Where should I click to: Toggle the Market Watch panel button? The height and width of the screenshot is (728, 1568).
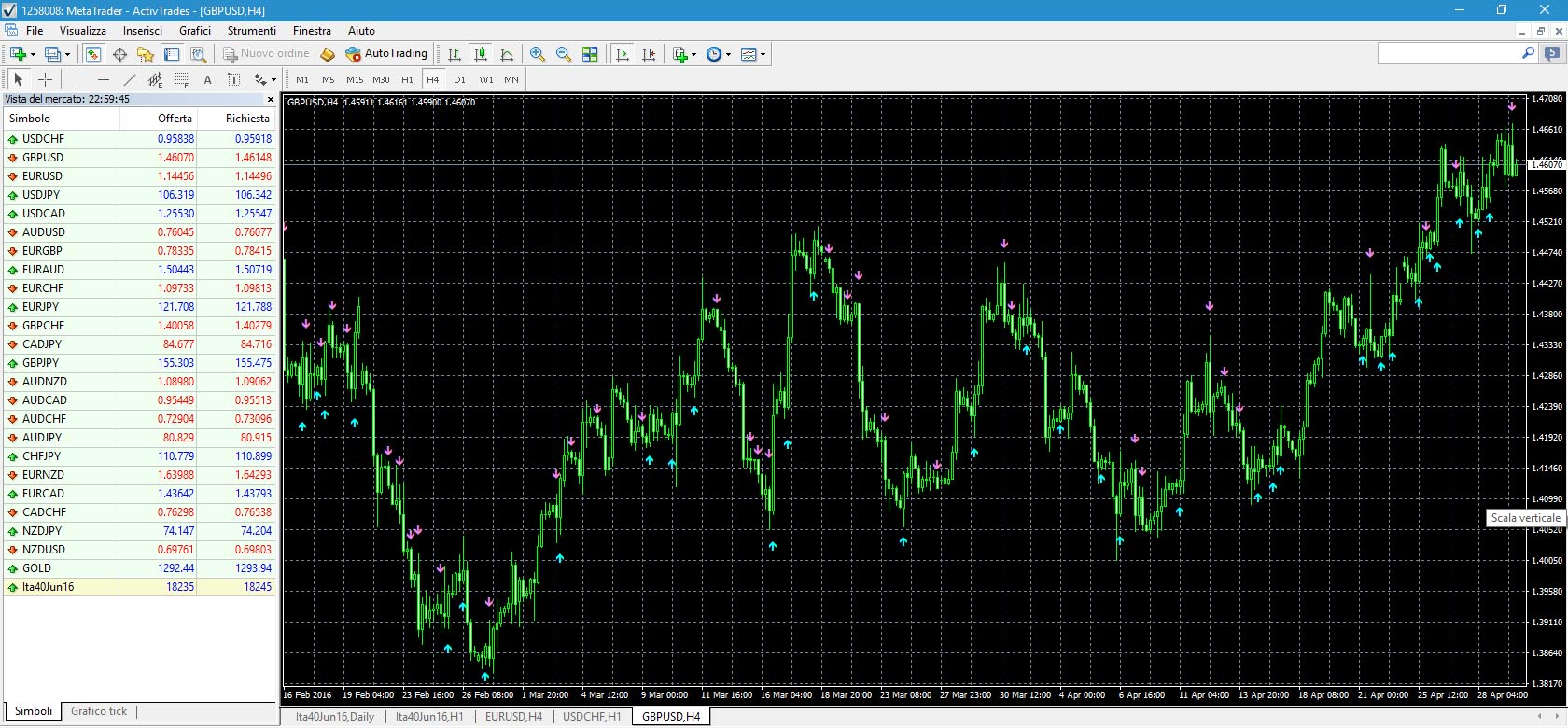[93, 54]
